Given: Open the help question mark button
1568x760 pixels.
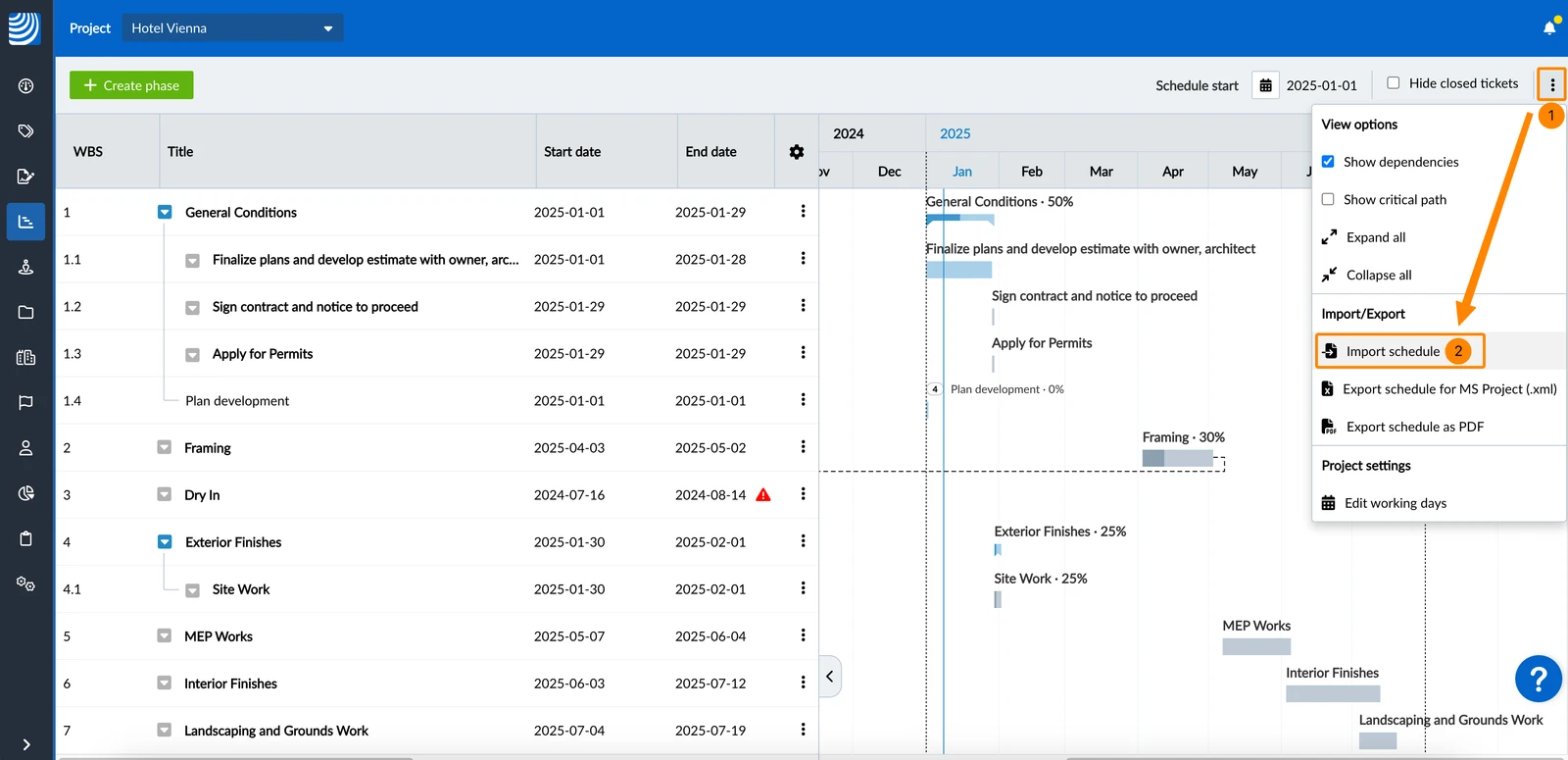Looking at the screenshot, I should click(1538, 679).
